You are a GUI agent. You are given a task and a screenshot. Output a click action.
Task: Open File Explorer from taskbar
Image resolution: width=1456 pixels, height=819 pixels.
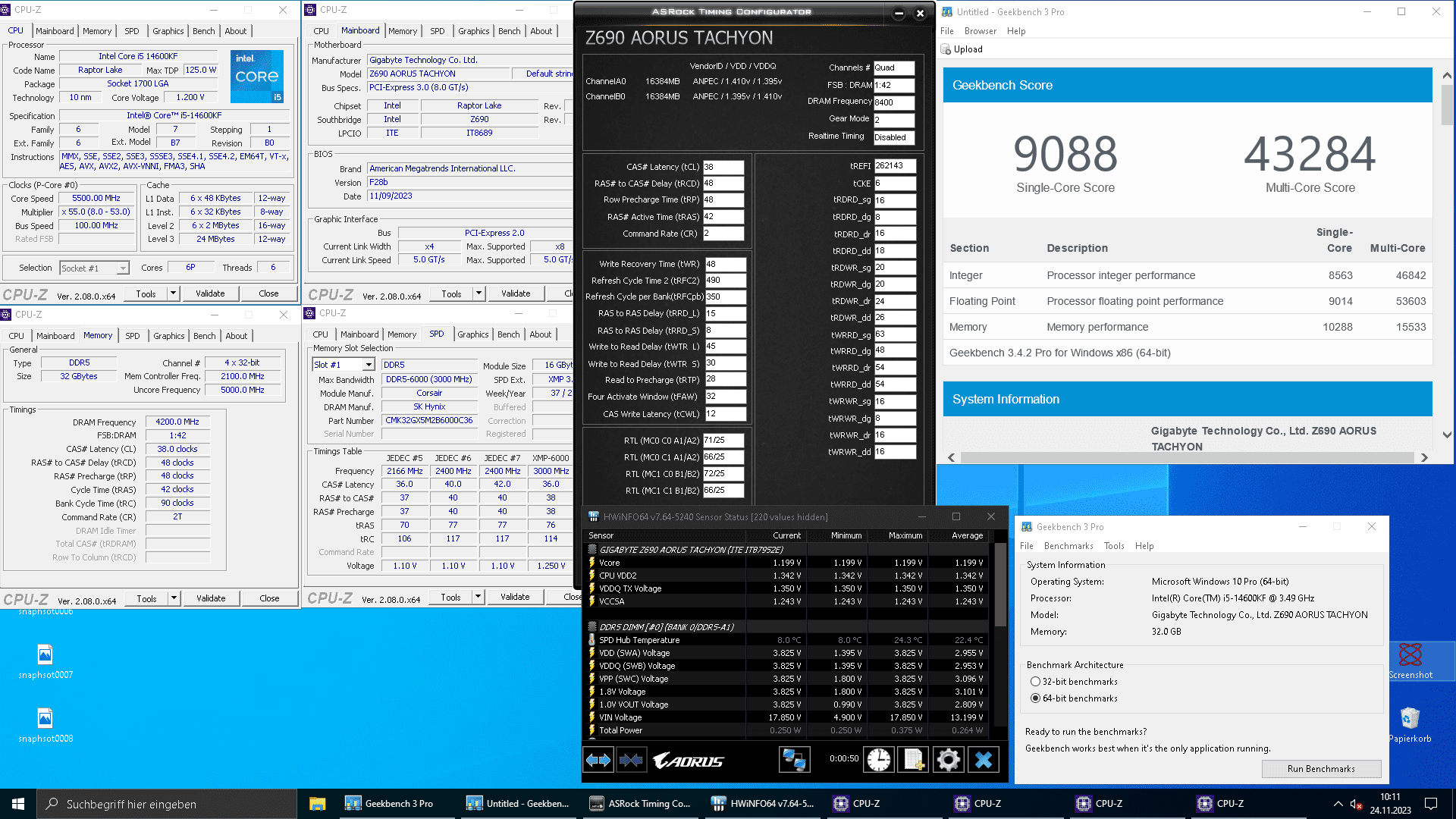(x=317, y=804)
